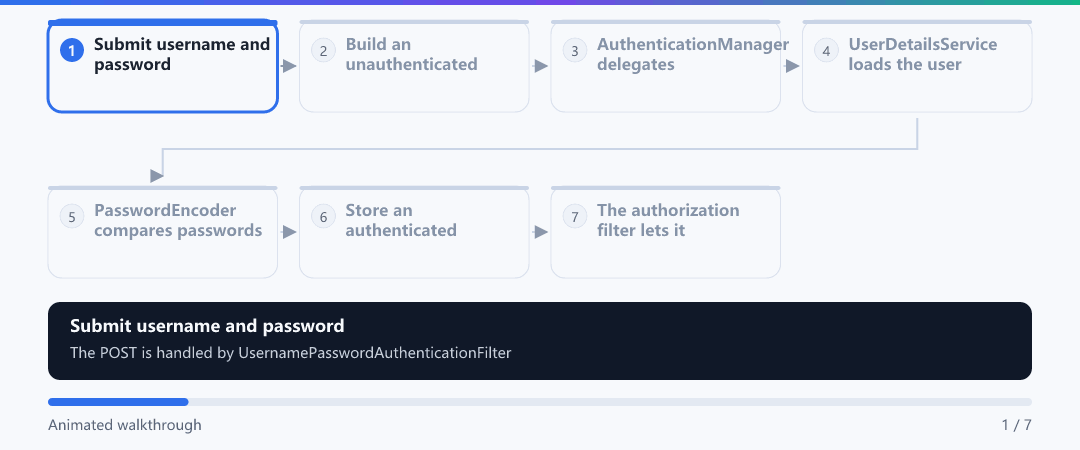
Task: Select step 1 Submit username and password card
Action: [163, 66]
